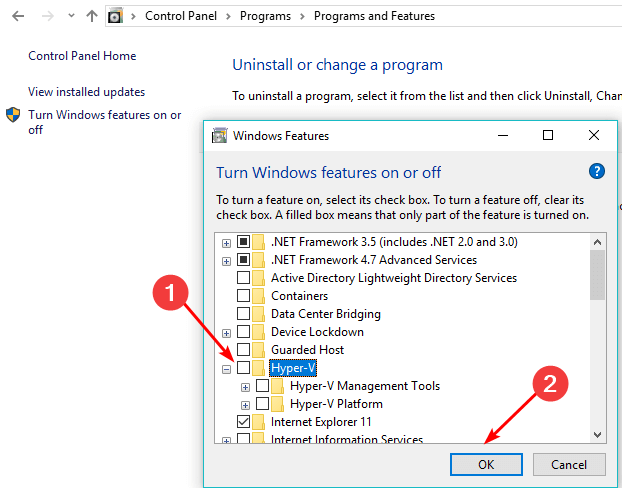This screenshot has width=622, height=488.
Task: Select Control Panel in the breadcrumb
Action: (181, 16)
